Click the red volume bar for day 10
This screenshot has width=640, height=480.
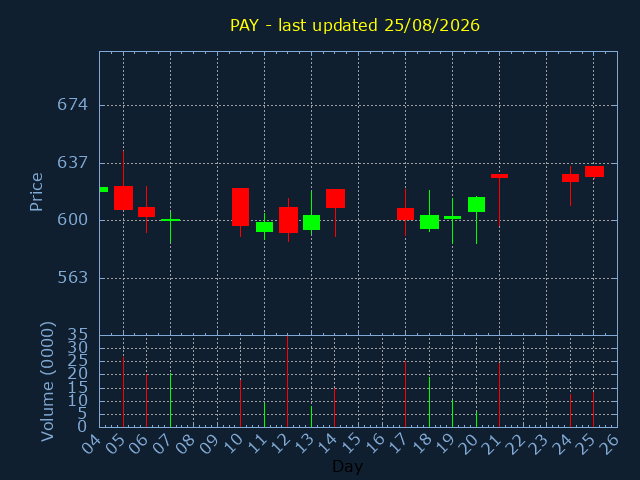tap(240, 403)
